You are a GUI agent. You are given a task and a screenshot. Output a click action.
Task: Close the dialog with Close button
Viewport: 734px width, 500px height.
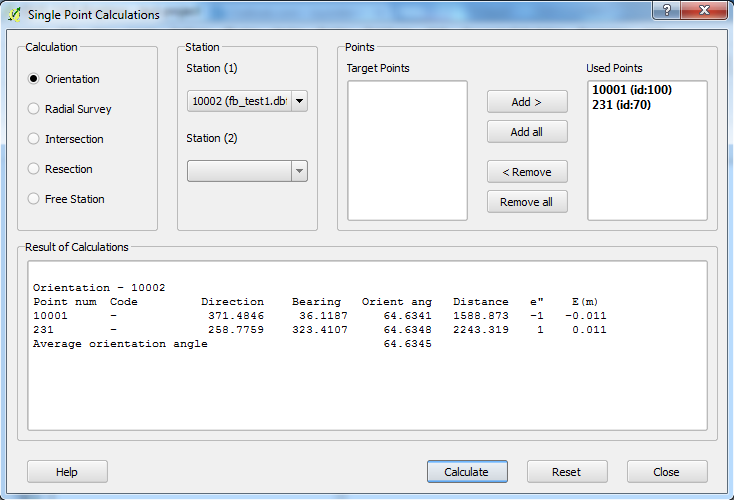coord(667,472)
